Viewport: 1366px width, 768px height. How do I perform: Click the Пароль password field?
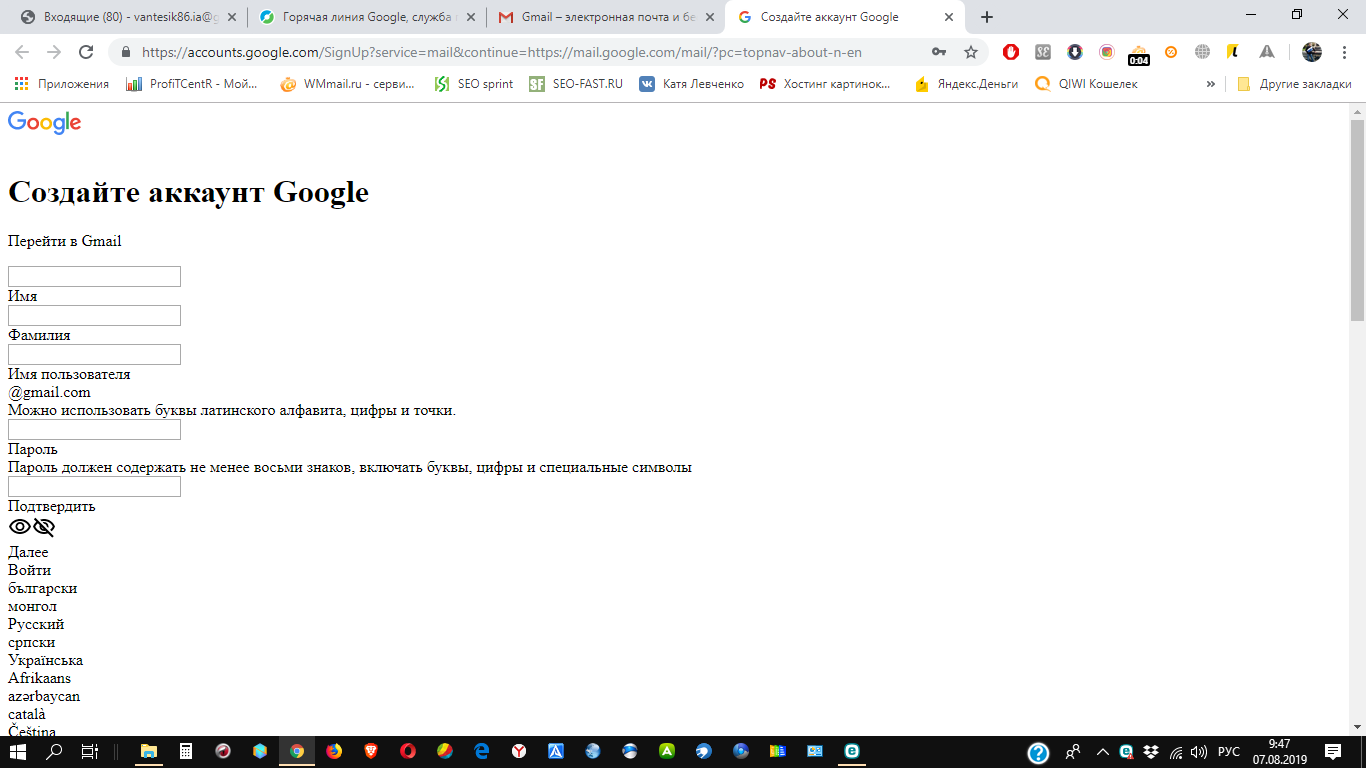(94, 429)
